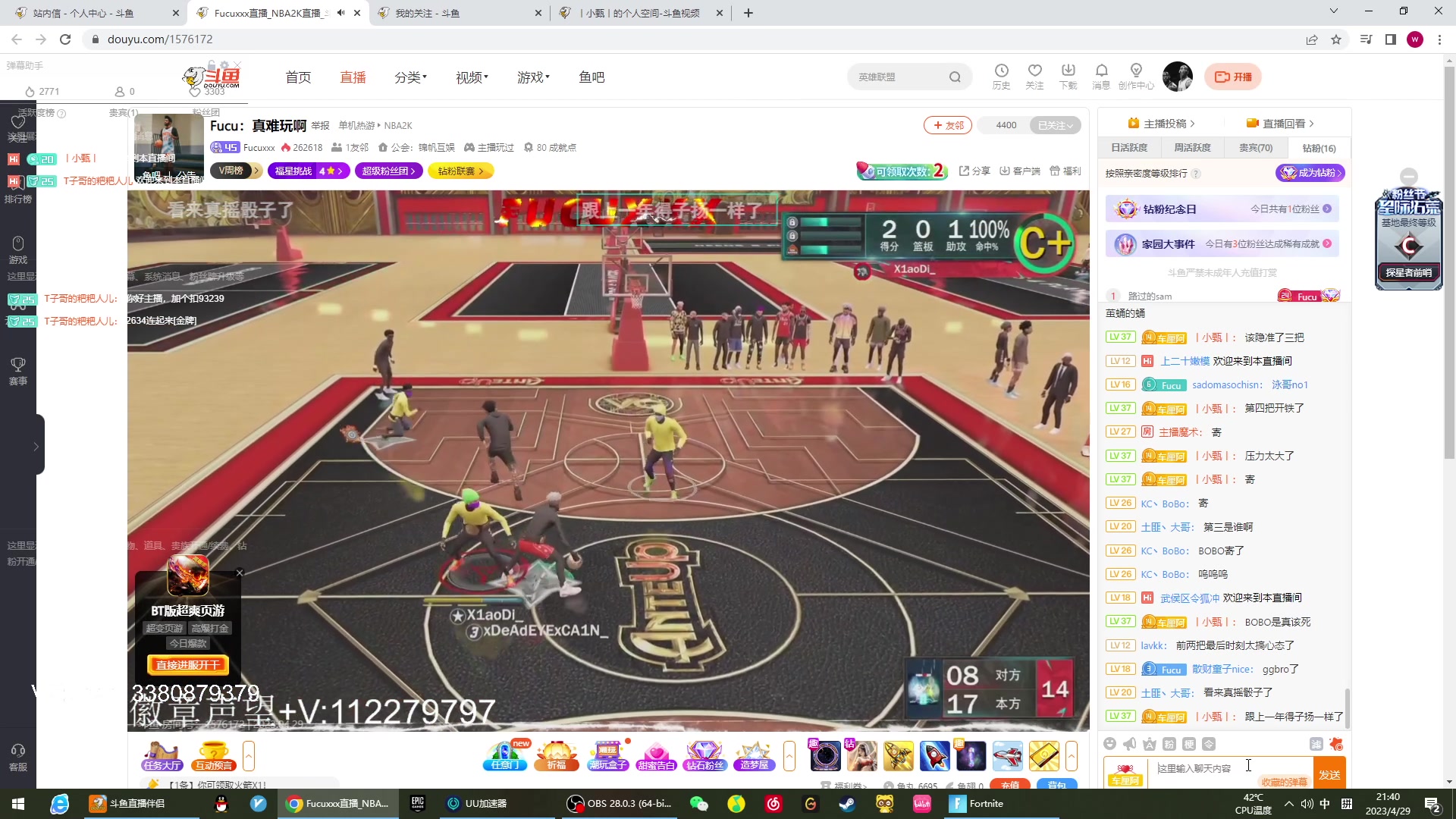Open the emoji picker in chat
This screenshot has width=1456, height=819.
(1110, 744)
